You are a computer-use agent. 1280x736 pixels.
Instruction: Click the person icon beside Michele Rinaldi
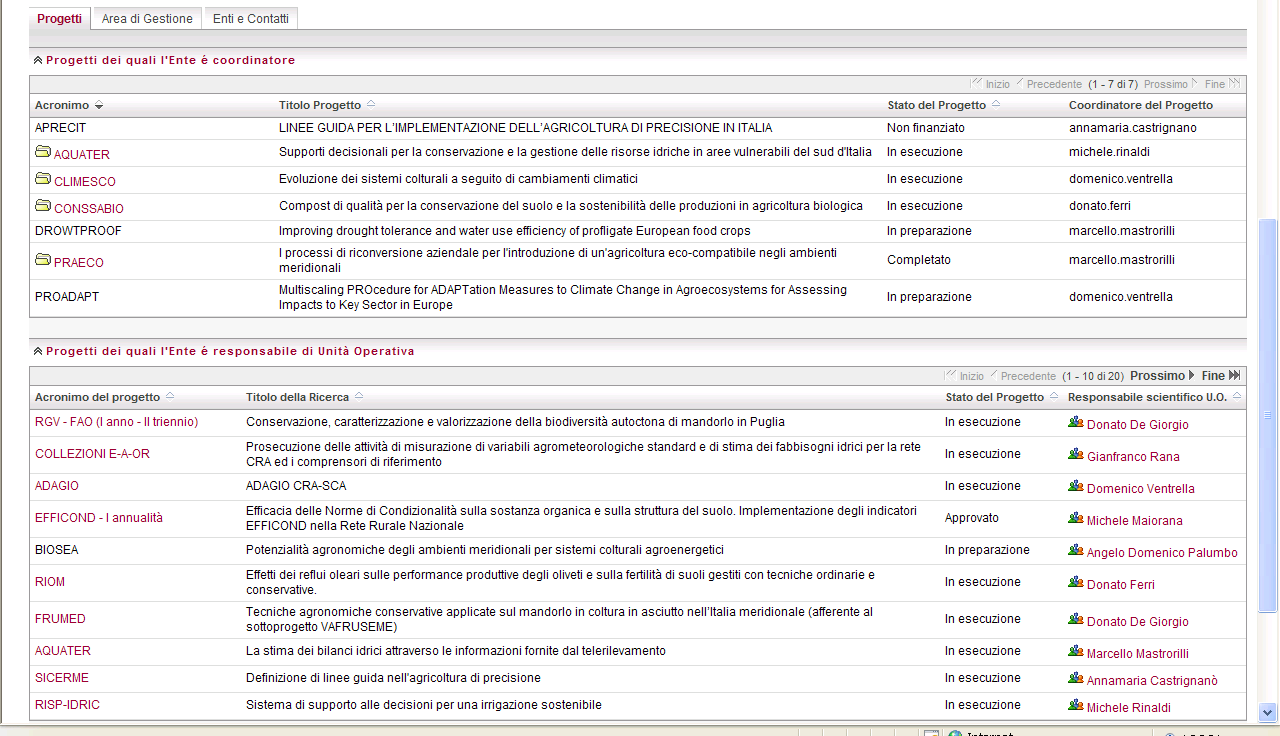1076,706
